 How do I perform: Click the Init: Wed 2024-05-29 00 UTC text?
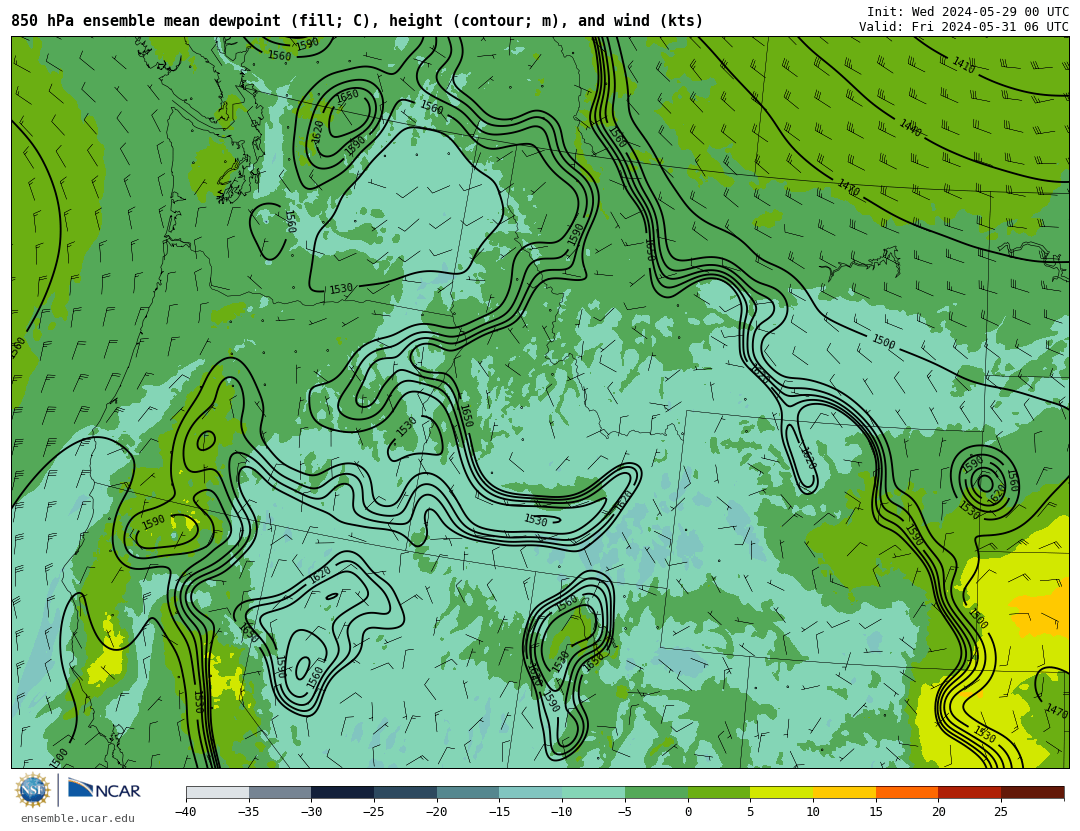pos(968,11)
